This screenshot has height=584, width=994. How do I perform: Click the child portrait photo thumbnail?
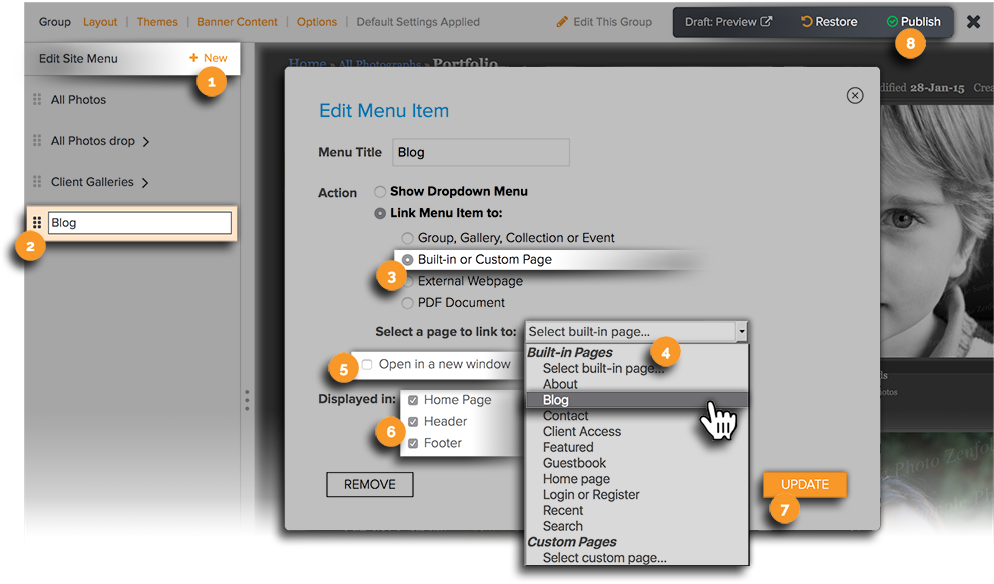tap(936, 231)
